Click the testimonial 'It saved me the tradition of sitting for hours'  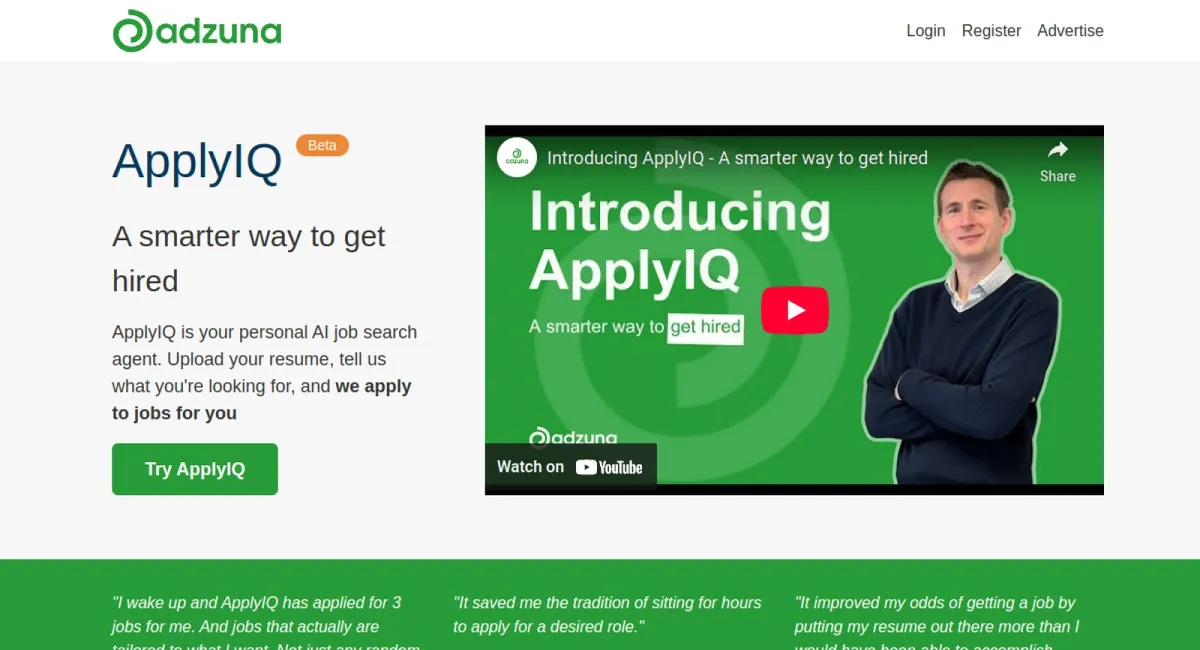[607, 615]
